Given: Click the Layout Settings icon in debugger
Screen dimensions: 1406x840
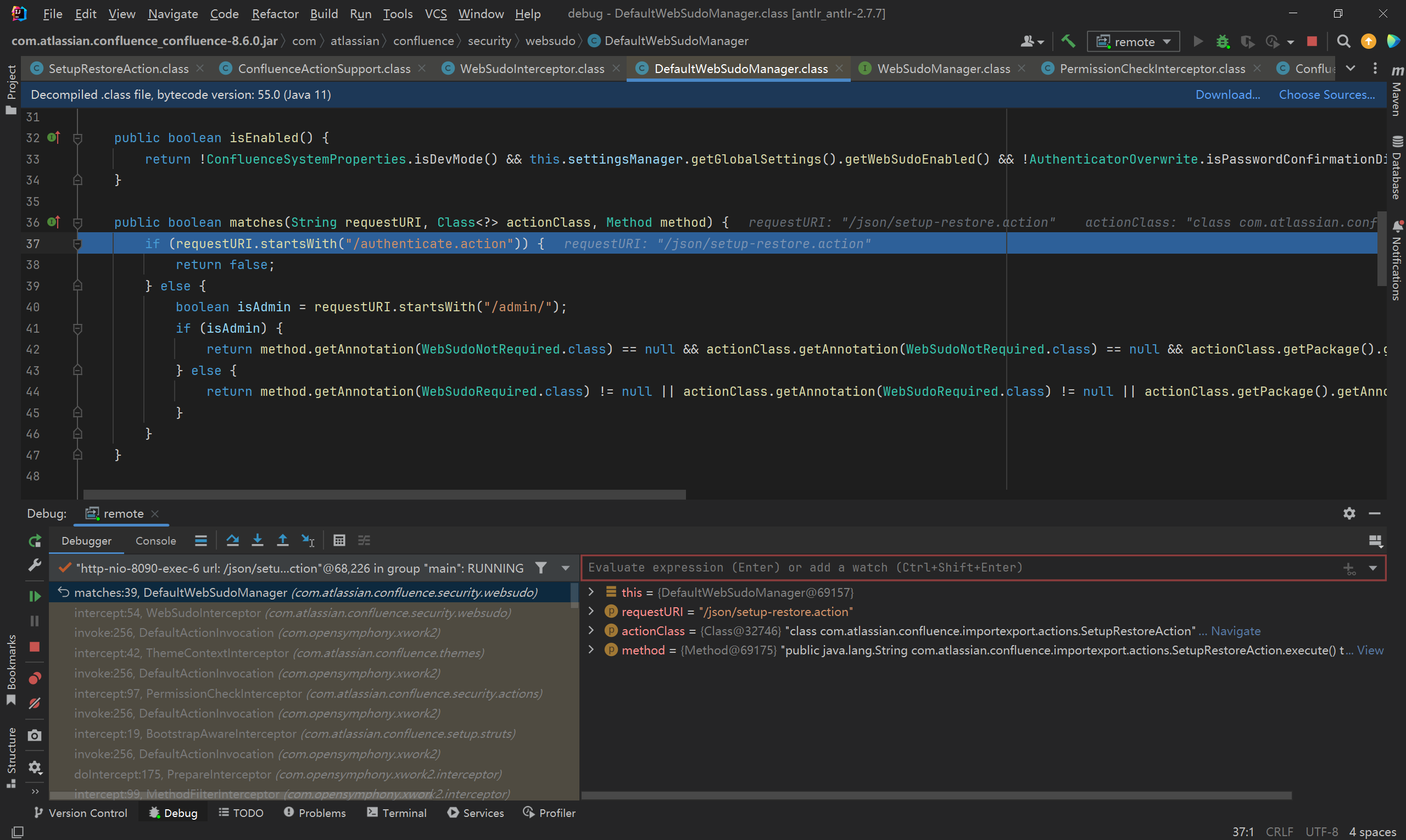Looking at the screenshot, I should pos(1375,541).
